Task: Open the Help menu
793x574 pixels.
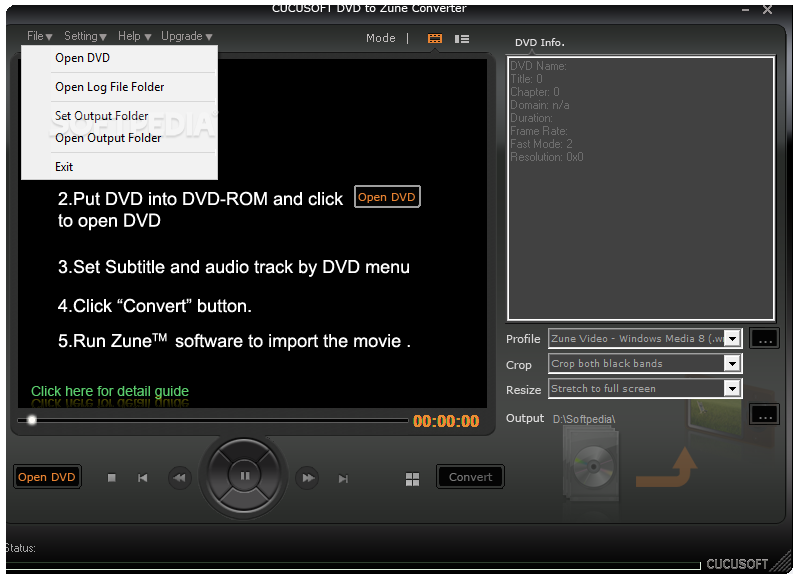Action: [135, 36]
